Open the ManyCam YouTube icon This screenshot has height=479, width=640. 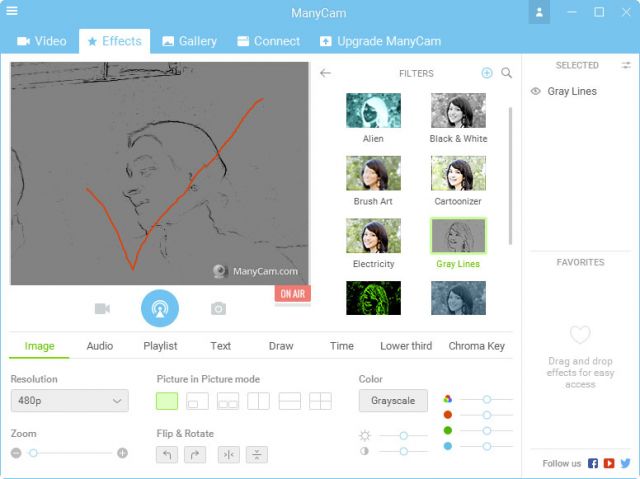click(x=609, y=463)
